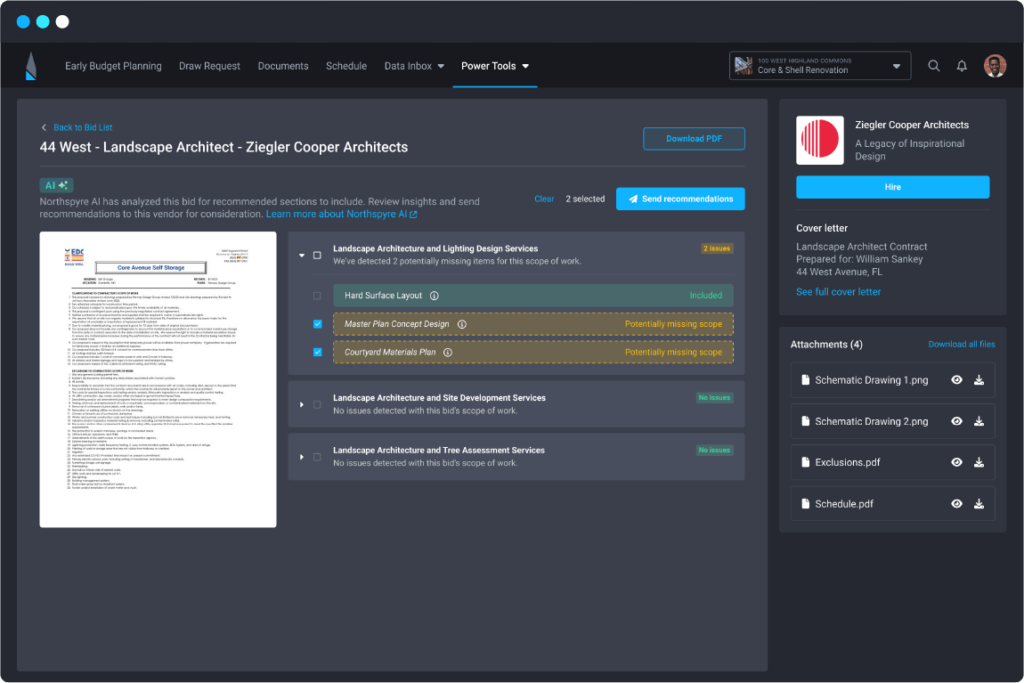Download Schematic Drawing 2.png attachment
Viewport: 1024px width, 683px height.
tap(979, 422)
